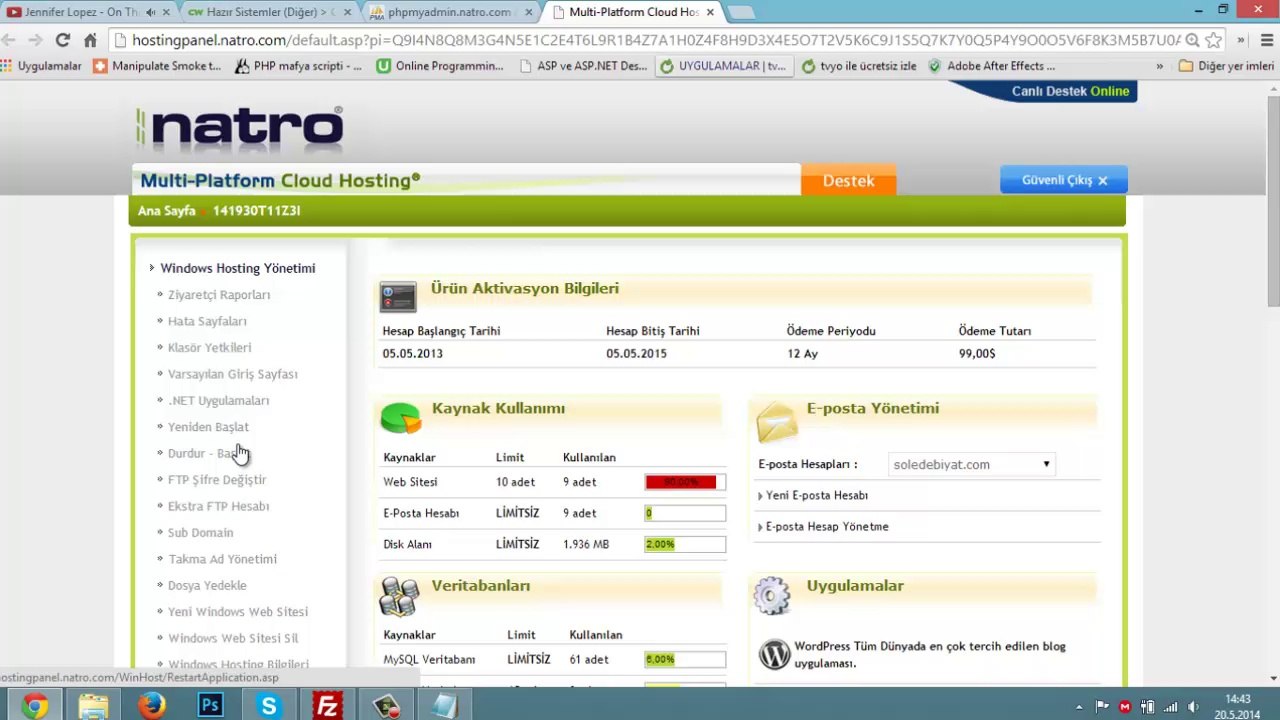Click the Güvenli Çıkış logout button
This screenshot has height=720, width=1280.
tap(1064, 180)
